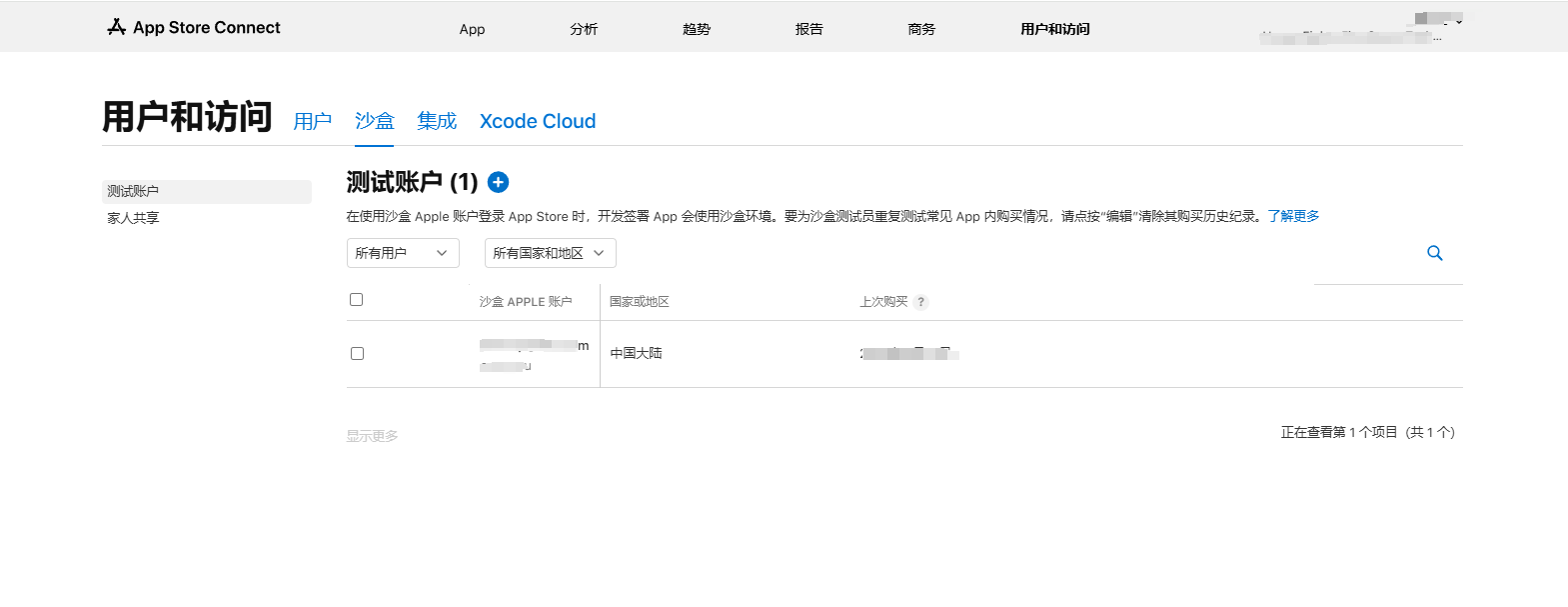Click the 国家或地区 column header
The image size is (1568, 607).
point(640,302)
